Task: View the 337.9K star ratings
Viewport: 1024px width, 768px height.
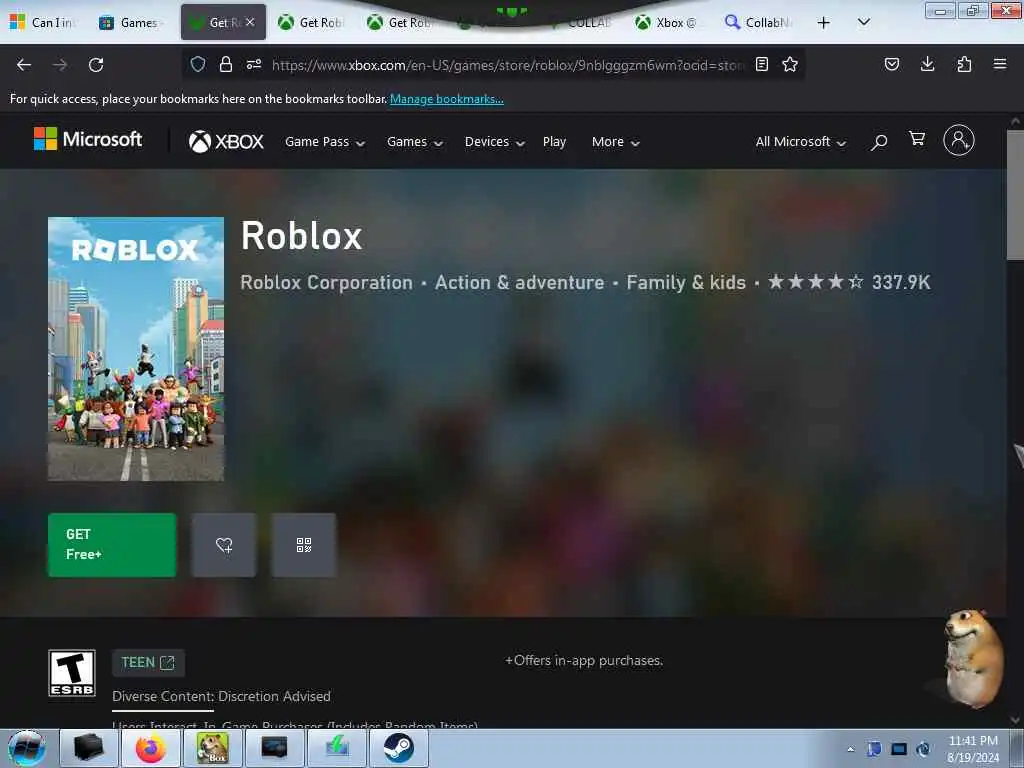Action: [x=849, y=282]
